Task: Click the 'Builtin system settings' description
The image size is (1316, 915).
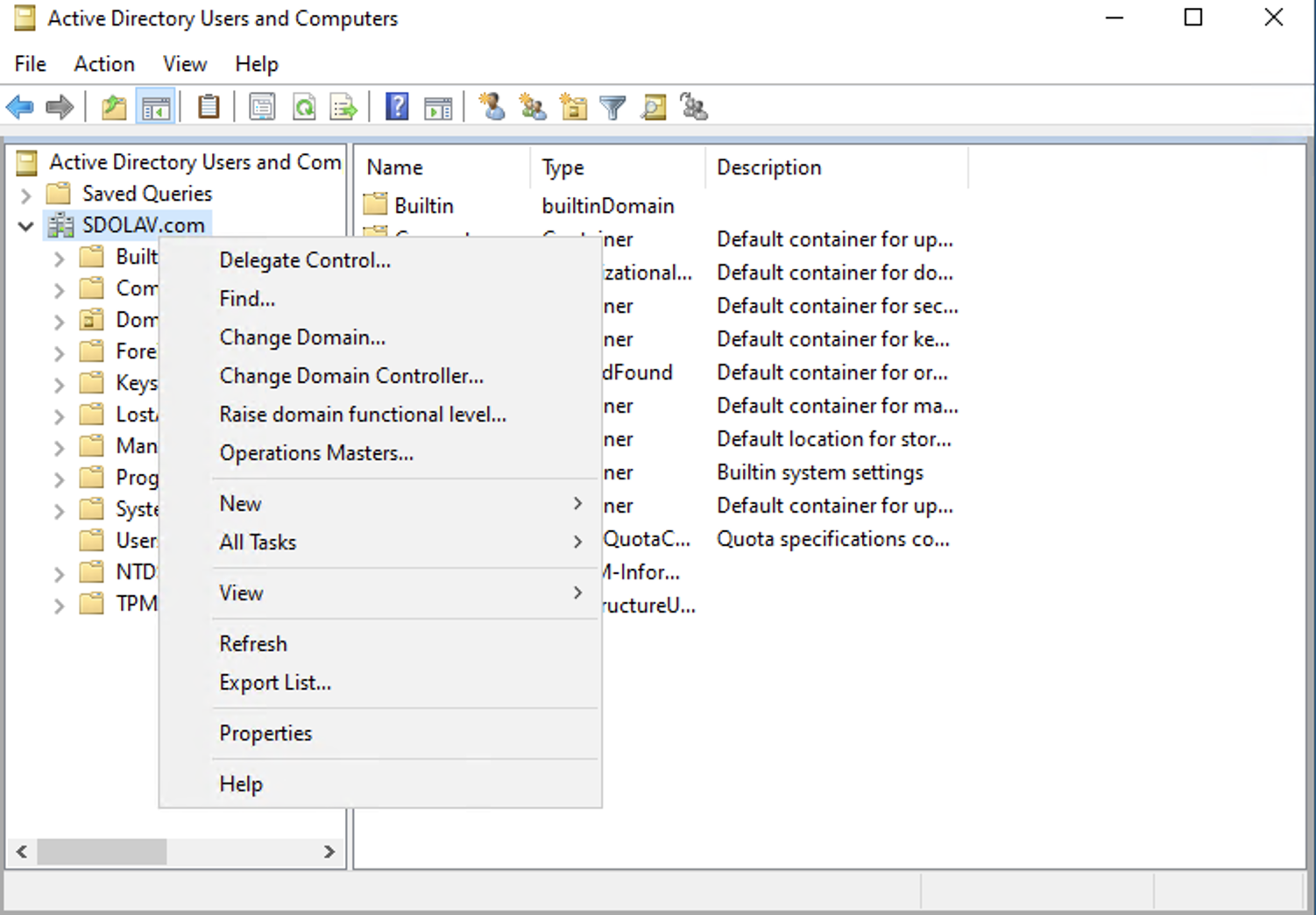Action: pyautogui.click(x=820, y=472)
